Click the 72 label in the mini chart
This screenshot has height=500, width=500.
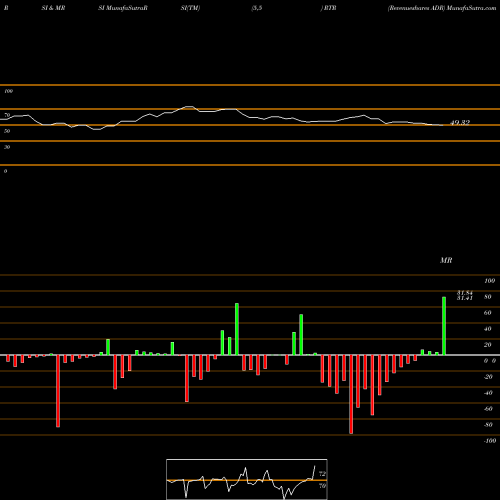point(322,474)
